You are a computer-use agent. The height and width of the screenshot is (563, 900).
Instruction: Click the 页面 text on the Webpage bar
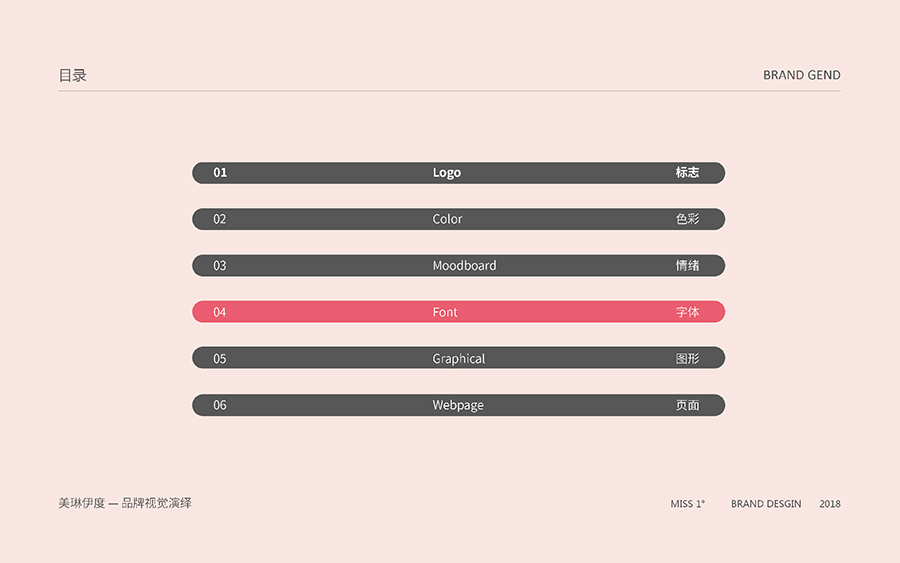(687, 405)
